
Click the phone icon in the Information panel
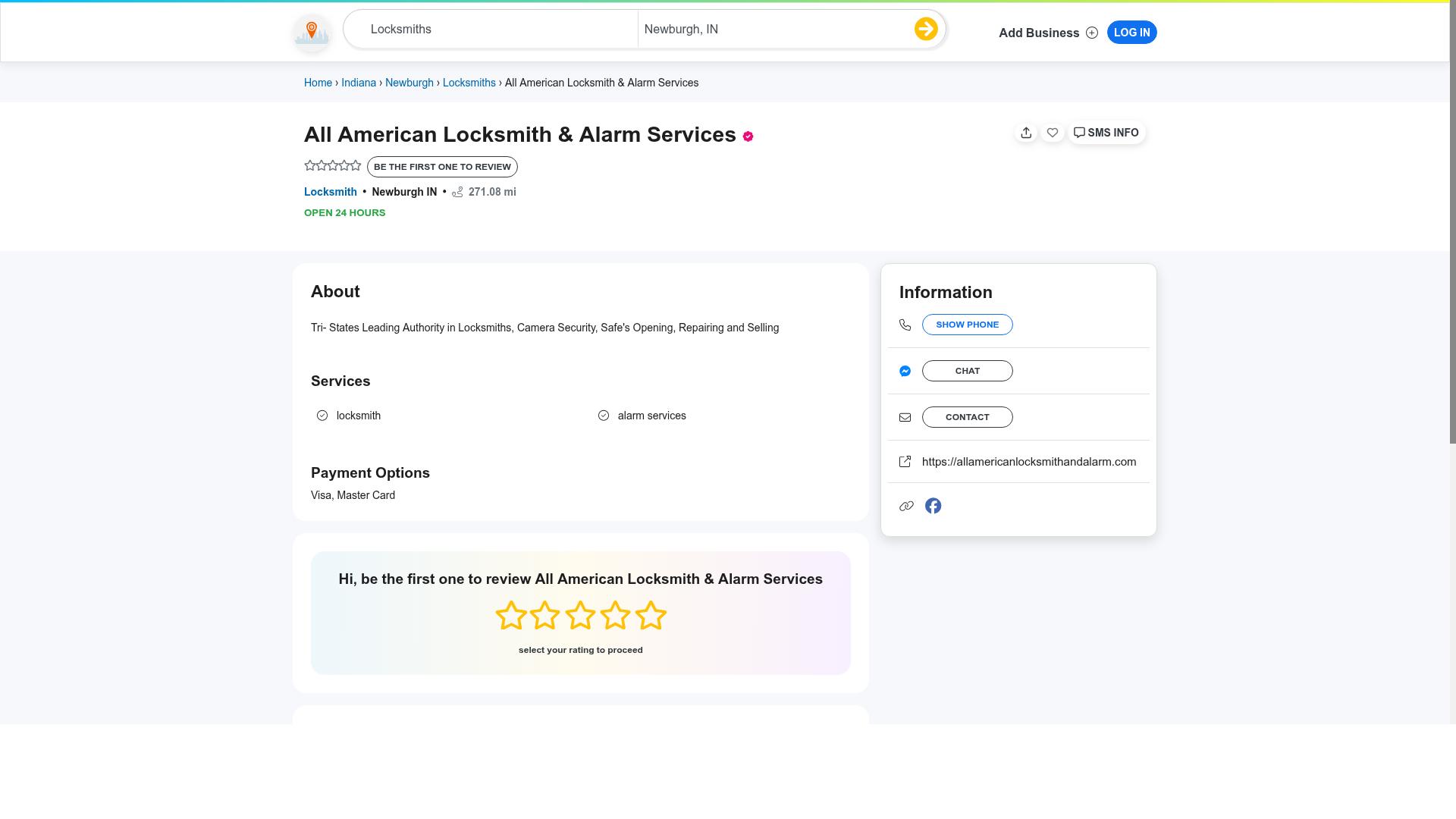[905, 324]
